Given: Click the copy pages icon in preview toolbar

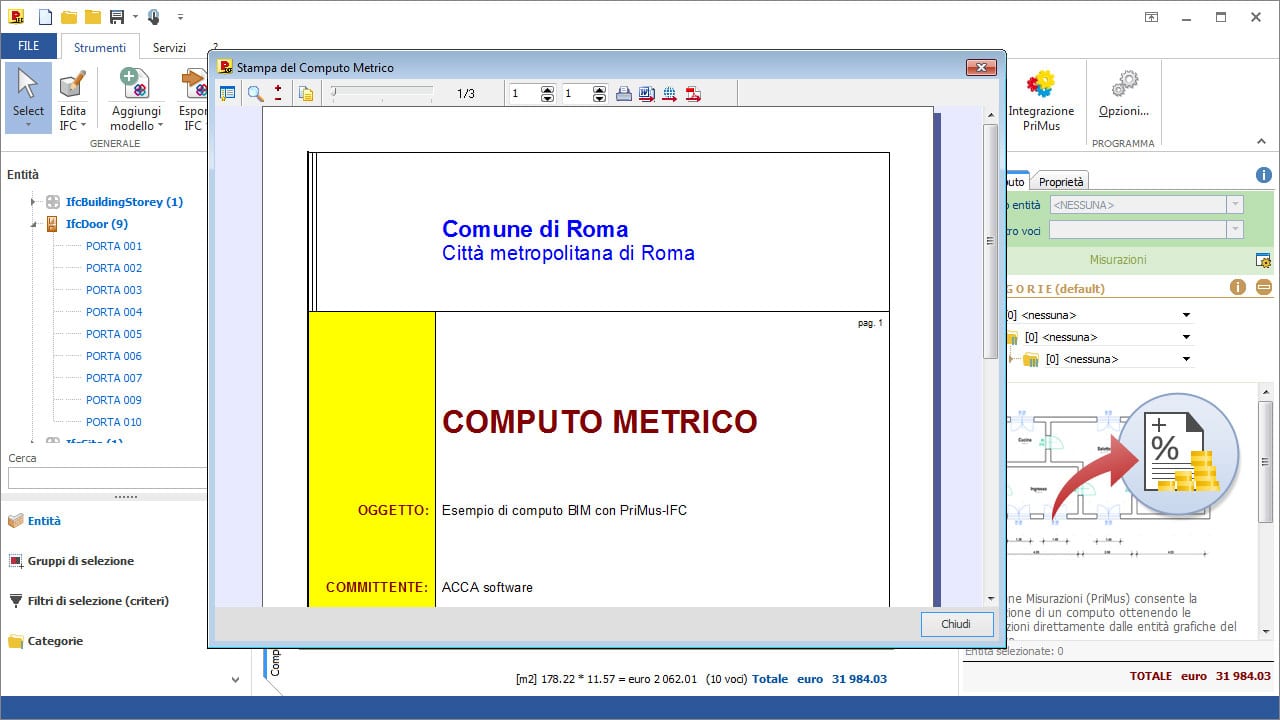Looking at the screenshot, I should click(306, 94).
